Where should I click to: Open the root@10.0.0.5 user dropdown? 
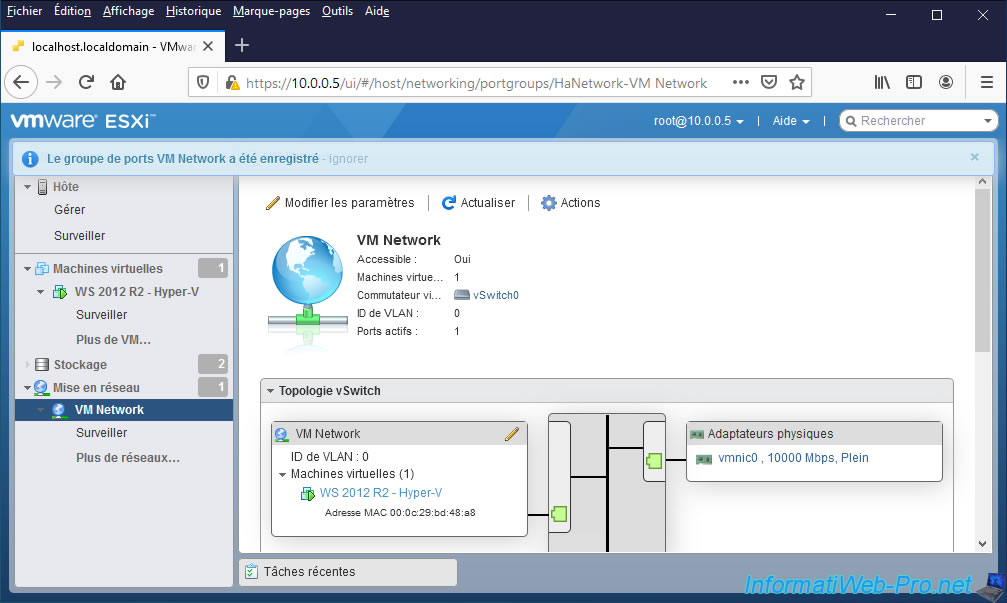(x=699, y=121)
